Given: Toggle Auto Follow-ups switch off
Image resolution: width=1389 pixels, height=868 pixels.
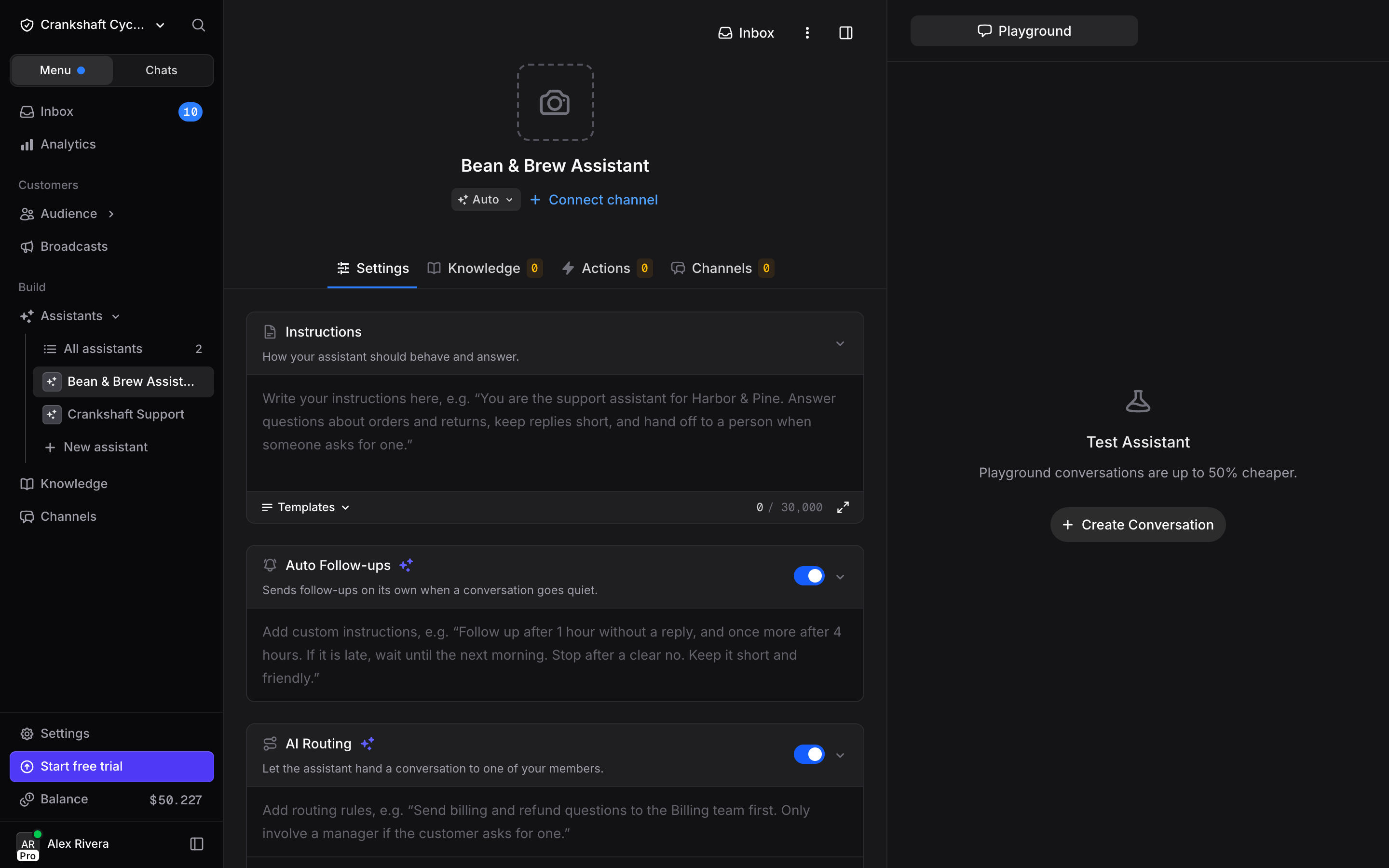Looking at the screenshot, I should pos(809,576).
